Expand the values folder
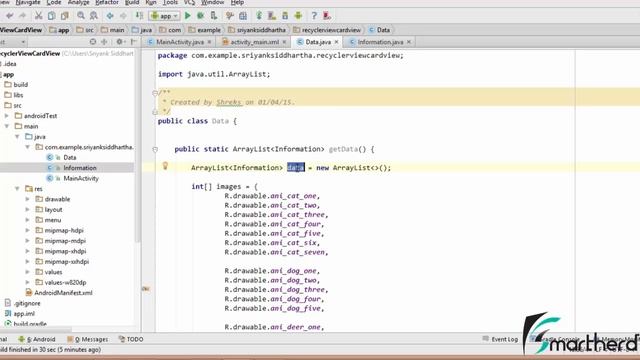Image resolution: width=640 pixels, height=360 pixels. point(27,272)
